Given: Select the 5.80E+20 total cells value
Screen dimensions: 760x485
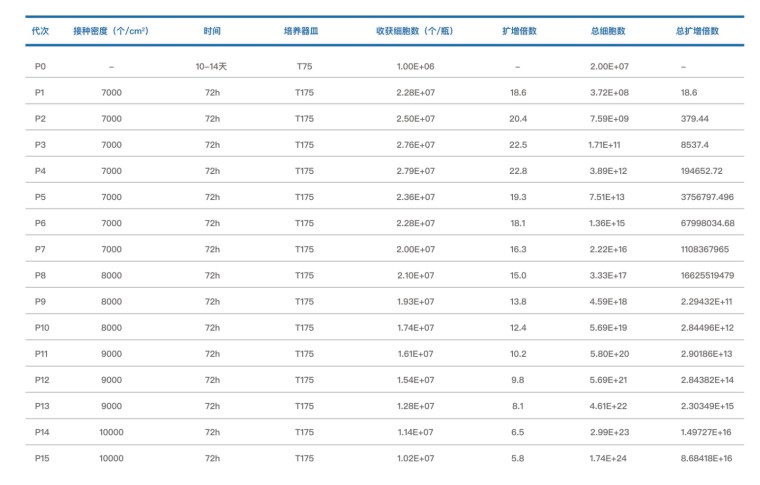Looking at the screenshot, I should point(608,353).
